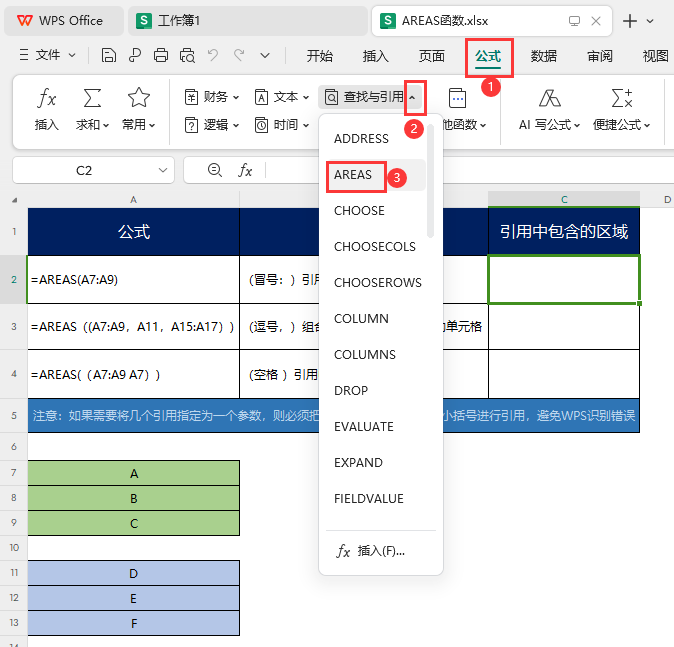
Task: Click the 便捷公式 quick formula icon
Action: [x=622, y=98]
